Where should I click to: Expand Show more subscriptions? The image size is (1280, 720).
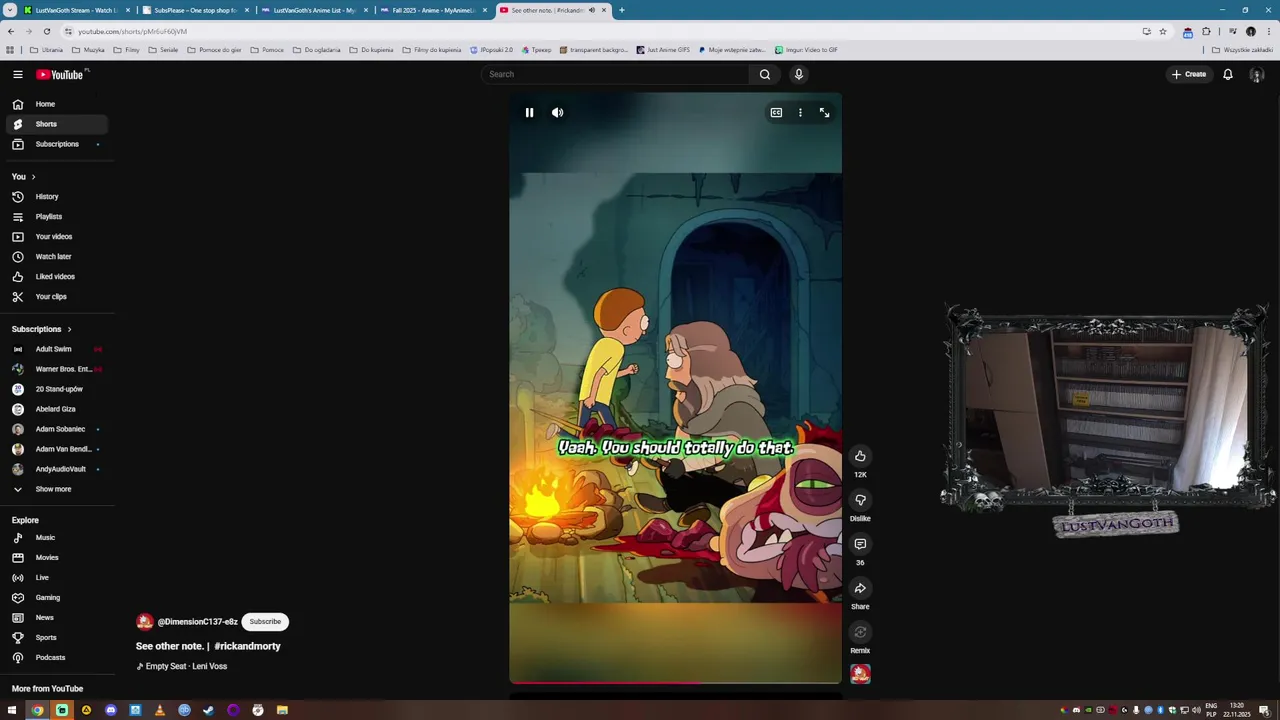tap(57, 489)
